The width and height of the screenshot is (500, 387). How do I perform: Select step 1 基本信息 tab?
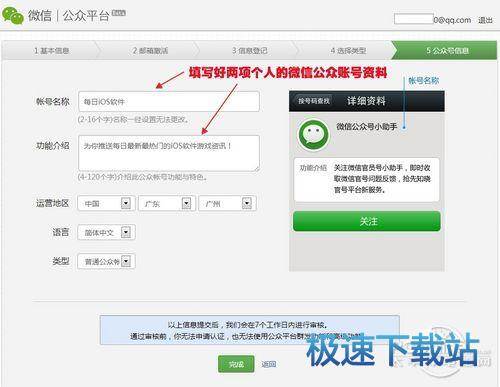(51, 51)
